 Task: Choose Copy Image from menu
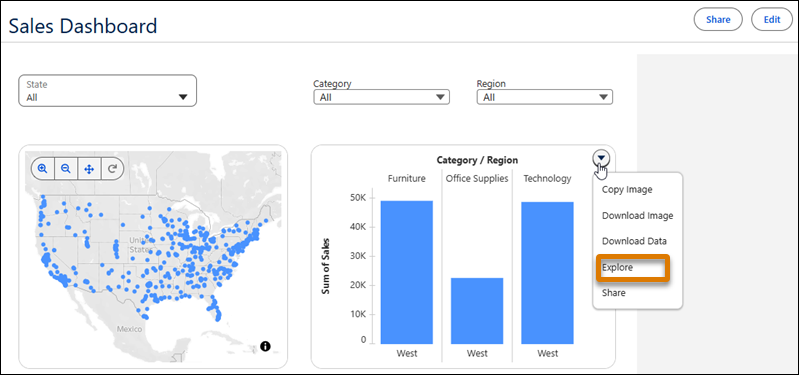point(627,190)
